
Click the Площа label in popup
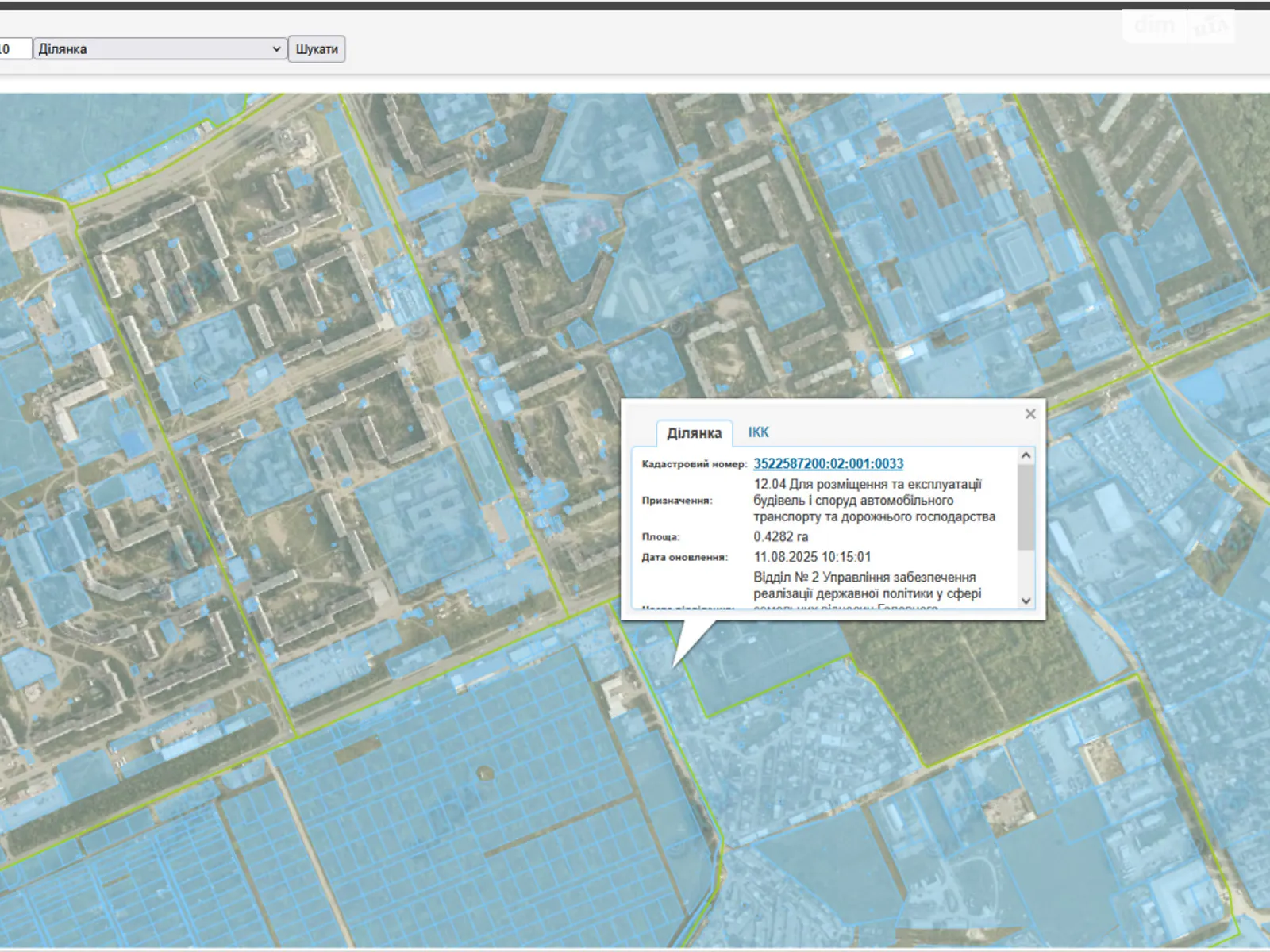click(x=660, y=537)
